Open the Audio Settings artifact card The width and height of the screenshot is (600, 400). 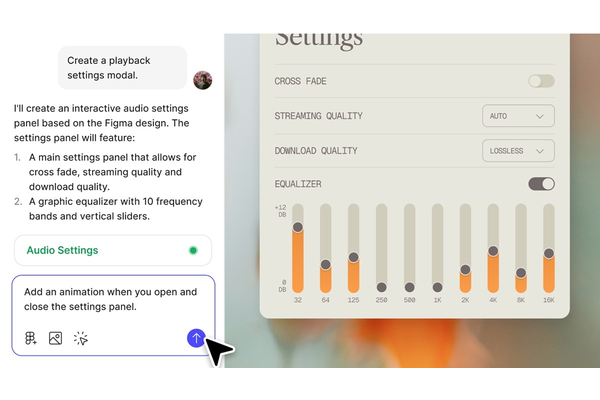(x=113, y=250)
